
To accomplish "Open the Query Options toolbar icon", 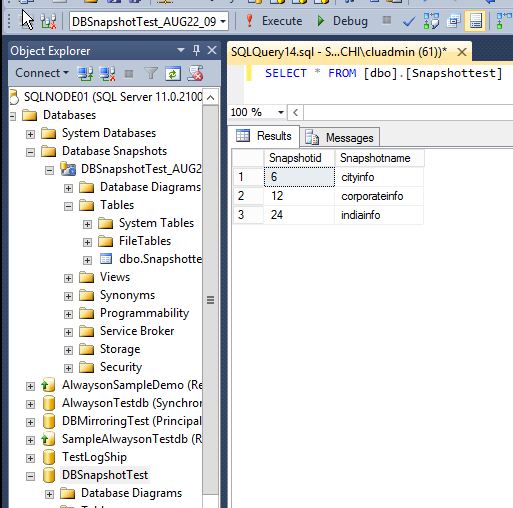I will pos(454,21).
